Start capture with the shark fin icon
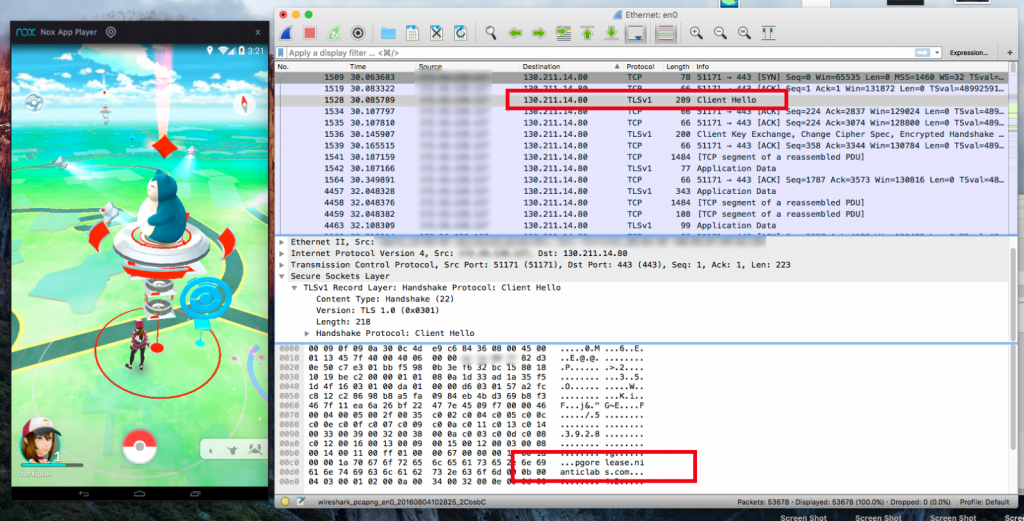Viewport: 1024px width, 521px height. pos(286,33)
